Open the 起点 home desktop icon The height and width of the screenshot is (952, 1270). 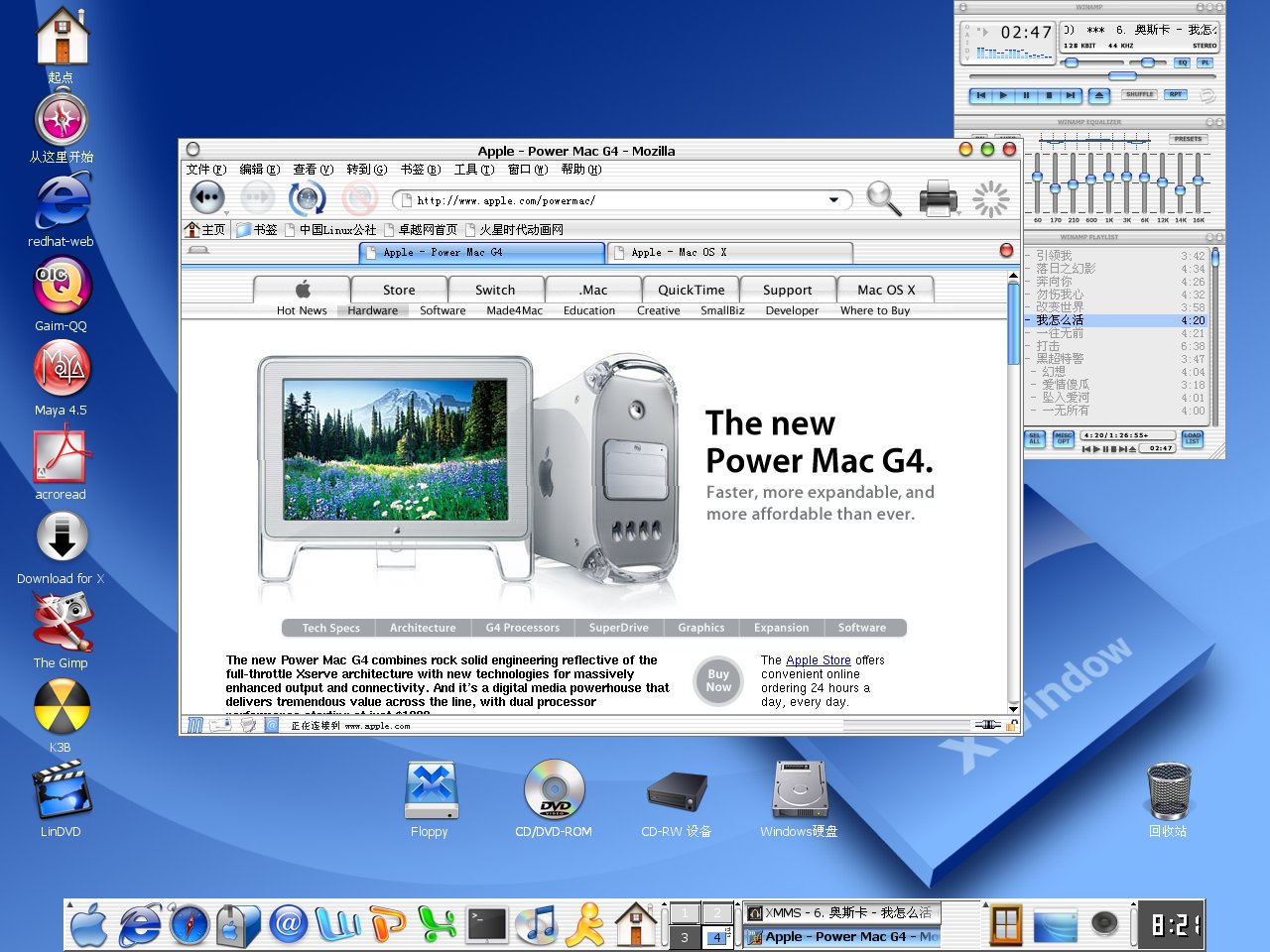63,37
